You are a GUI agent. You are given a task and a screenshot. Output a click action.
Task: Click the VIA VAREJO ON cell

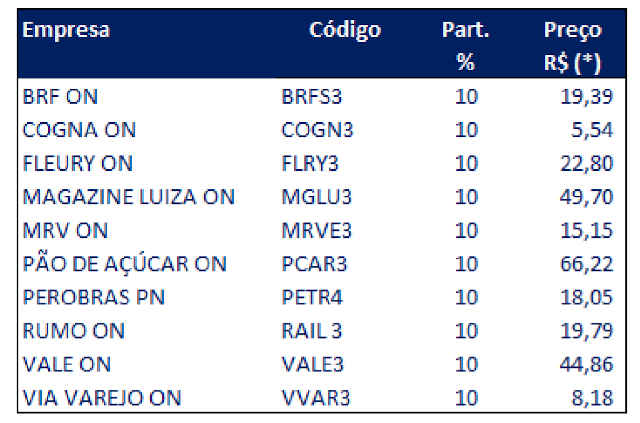pos(102,398)
